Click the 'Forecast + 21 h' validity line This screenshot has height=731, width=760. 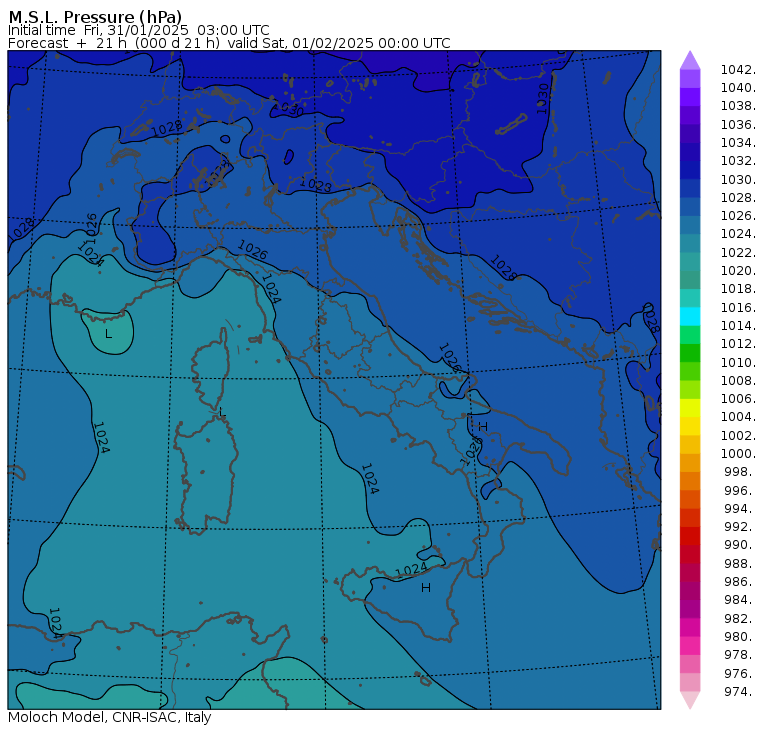229,43
